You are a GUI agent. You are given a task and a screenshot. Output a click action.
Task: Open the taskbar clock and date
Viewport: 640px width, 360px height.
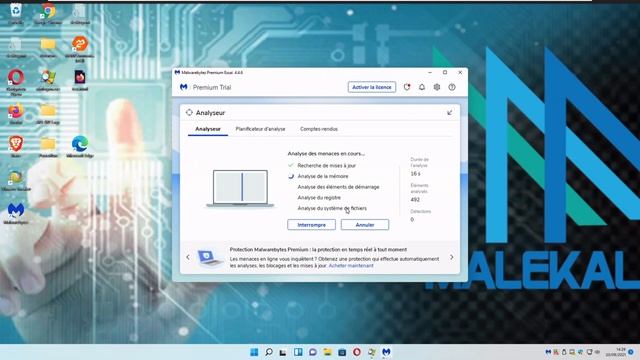pyautogui.click(x=615, y=352)
